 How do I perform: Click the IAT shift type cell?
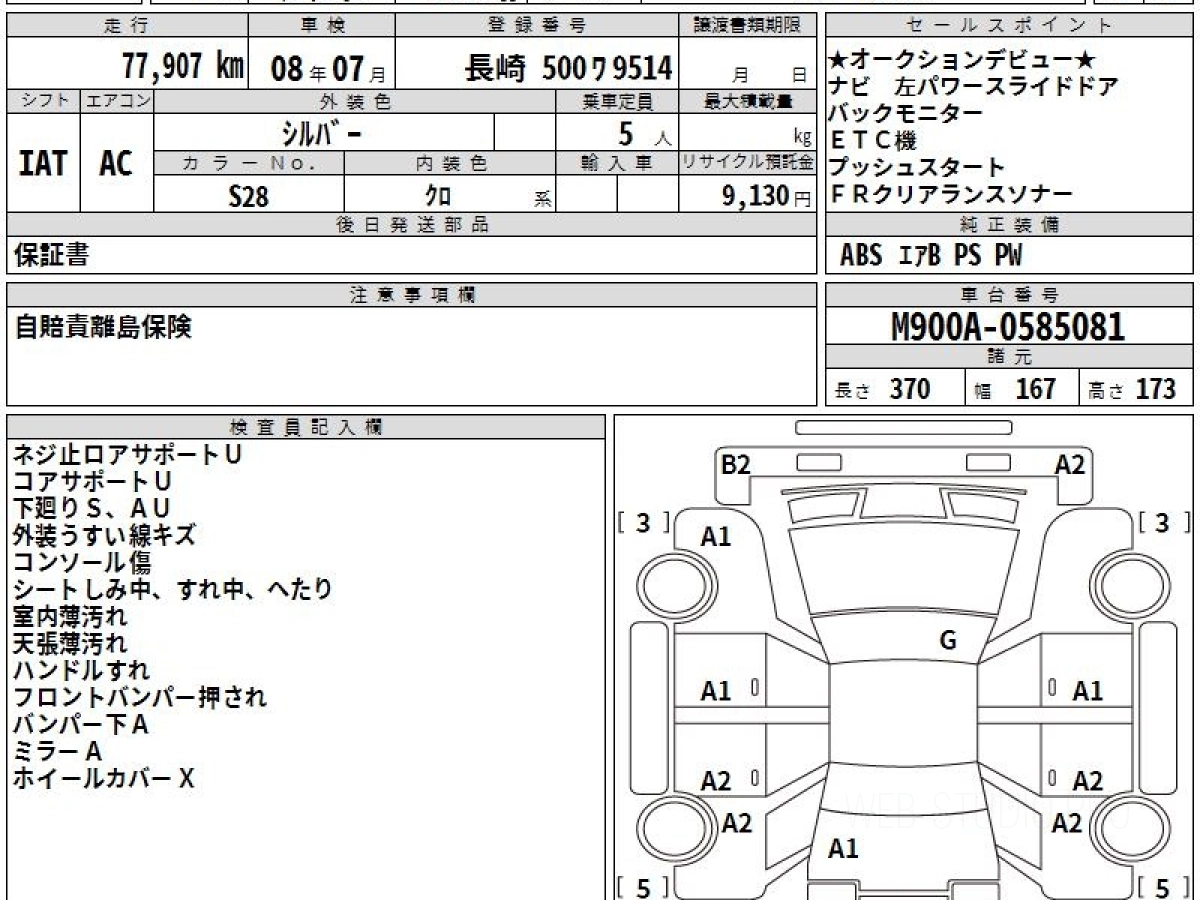pos(43,163)
